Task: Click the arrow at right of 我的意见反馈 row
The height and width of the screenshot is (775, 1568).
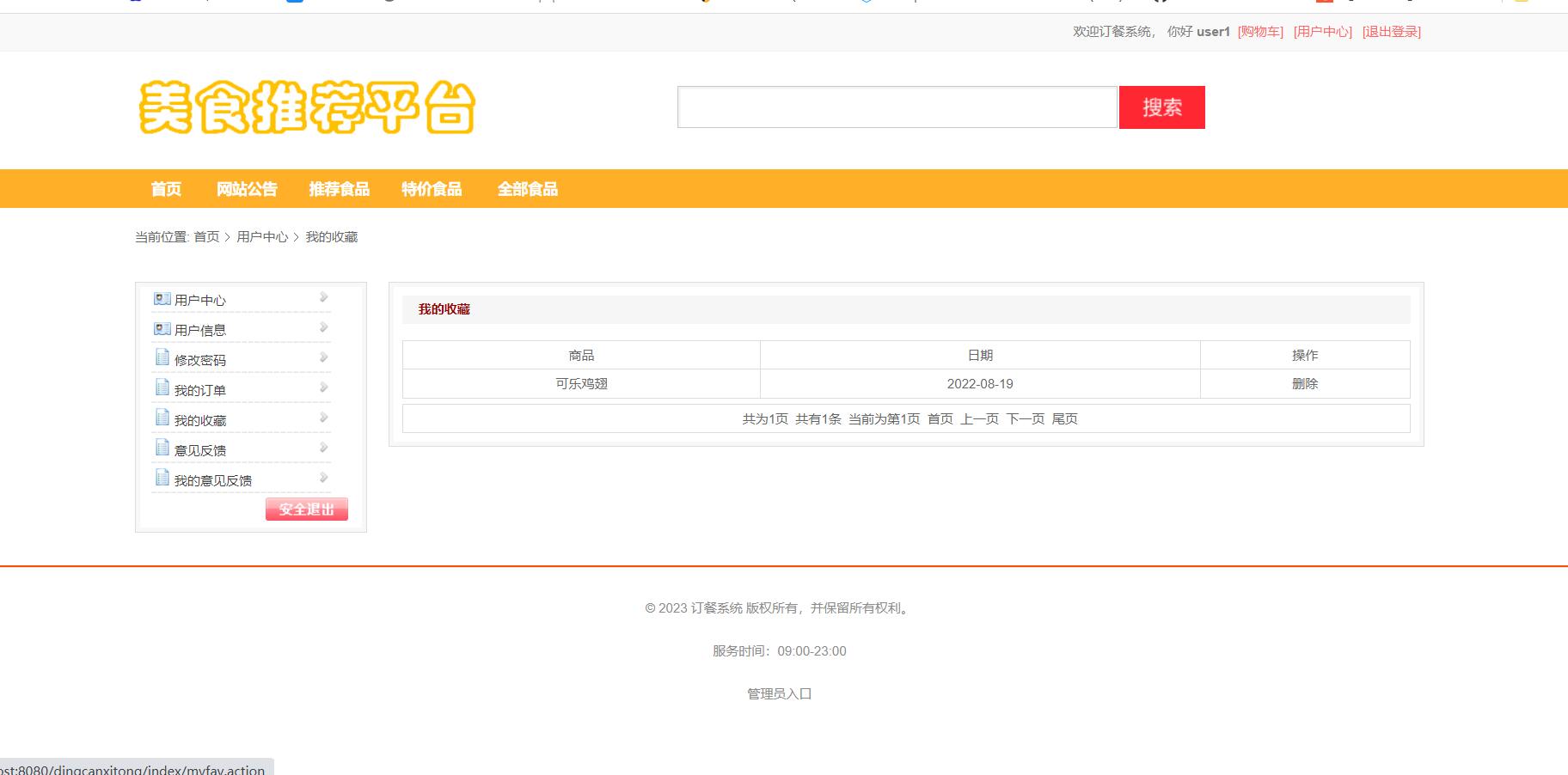Action: [324, 478]
